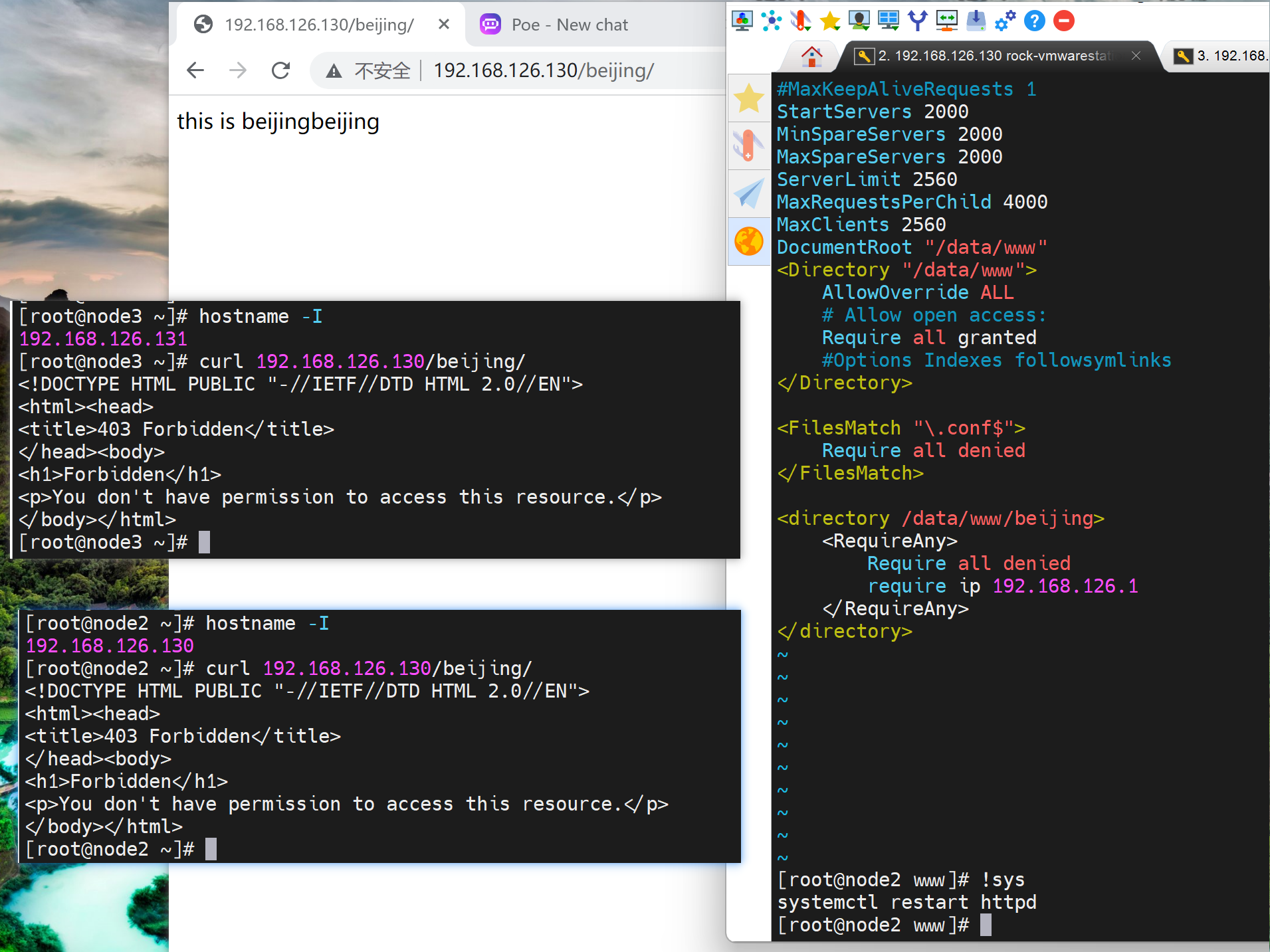
Task: Open the Tunneling tool in toolbar
Action: (x=946, y=21)
